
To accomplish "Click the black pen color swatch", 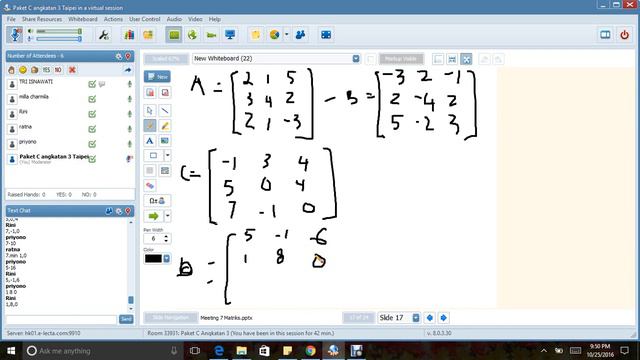I will coord(153,259).
